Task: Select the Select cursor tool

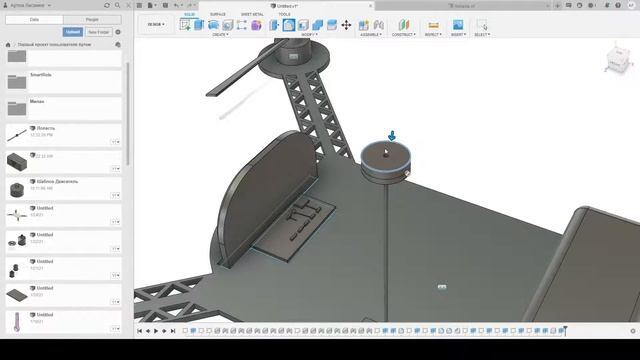Action: tap(482, 25)
